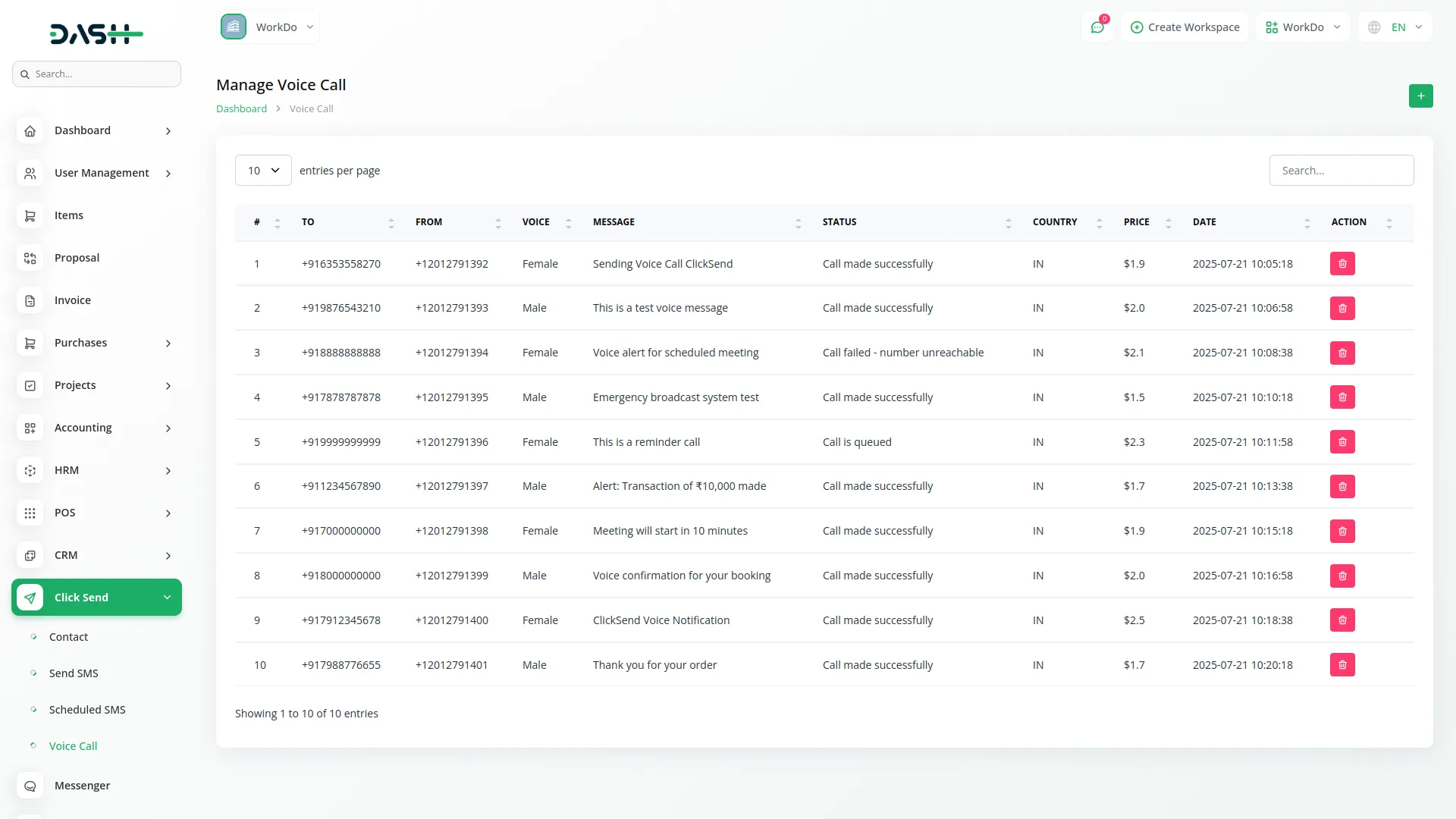The image size is (1456, 819).
Task: Click the table search input field
Action: (x=1341, y=171)
